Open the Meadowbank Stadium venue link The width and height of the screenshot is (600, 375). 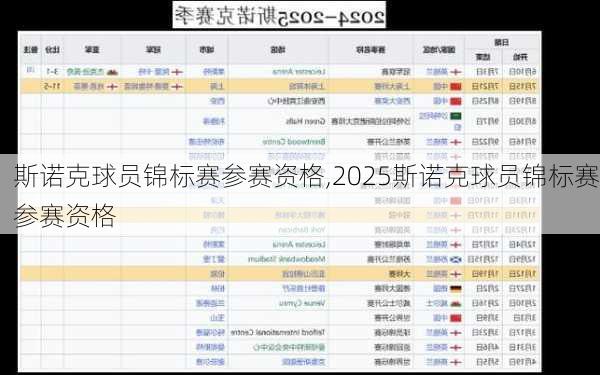click(x=287, y=259)
